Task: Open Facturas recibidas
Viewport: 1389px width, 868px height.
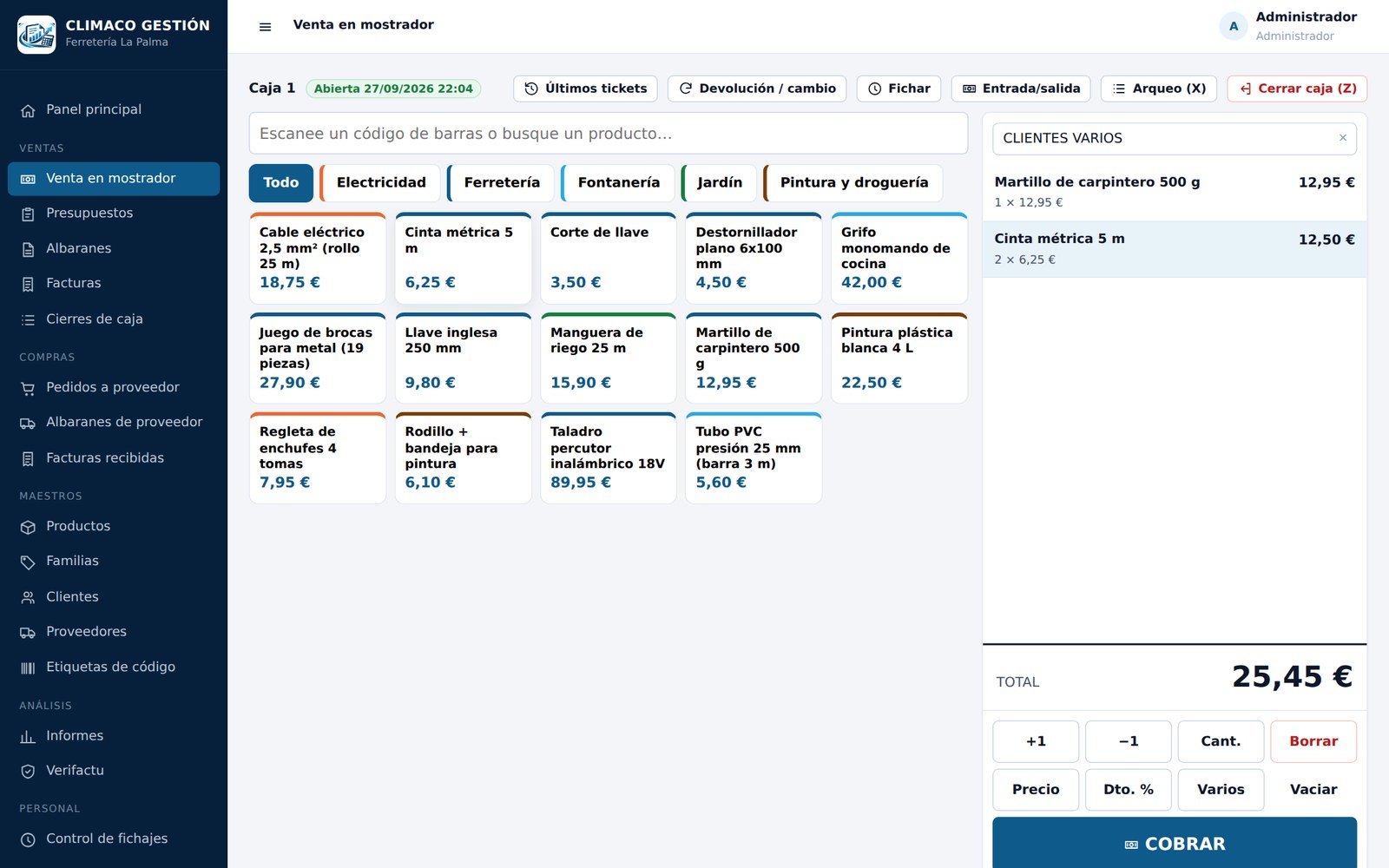Action: tap(114, 457)
